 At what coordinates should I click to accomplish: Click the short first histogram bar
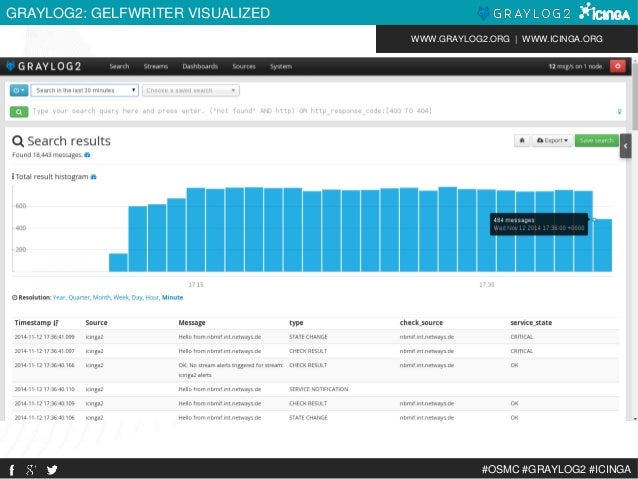[x=118, y=262]
